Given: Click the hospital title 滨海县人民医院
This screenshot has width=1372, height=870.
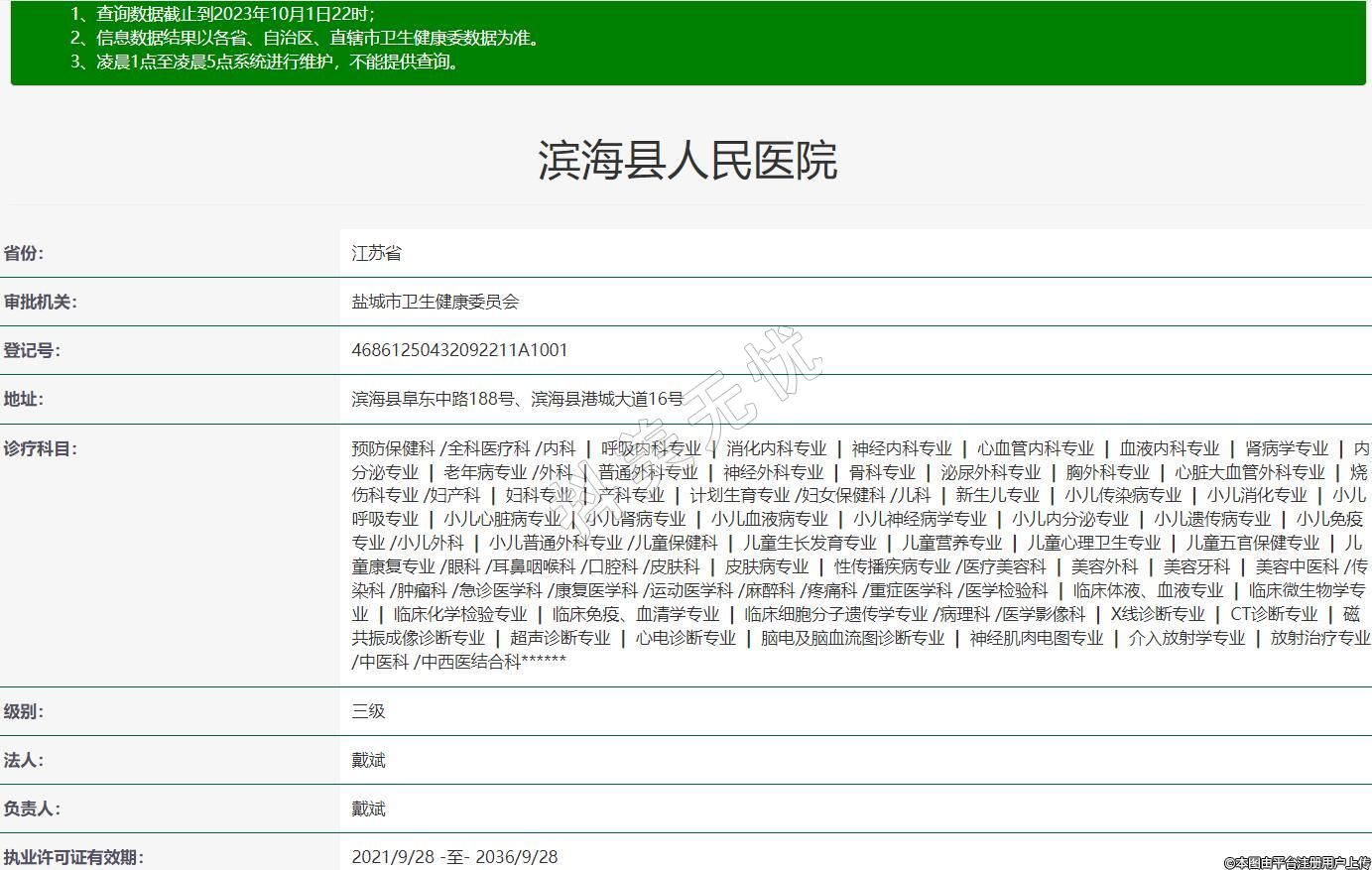Looking at the screenshot, I should 686,161.
